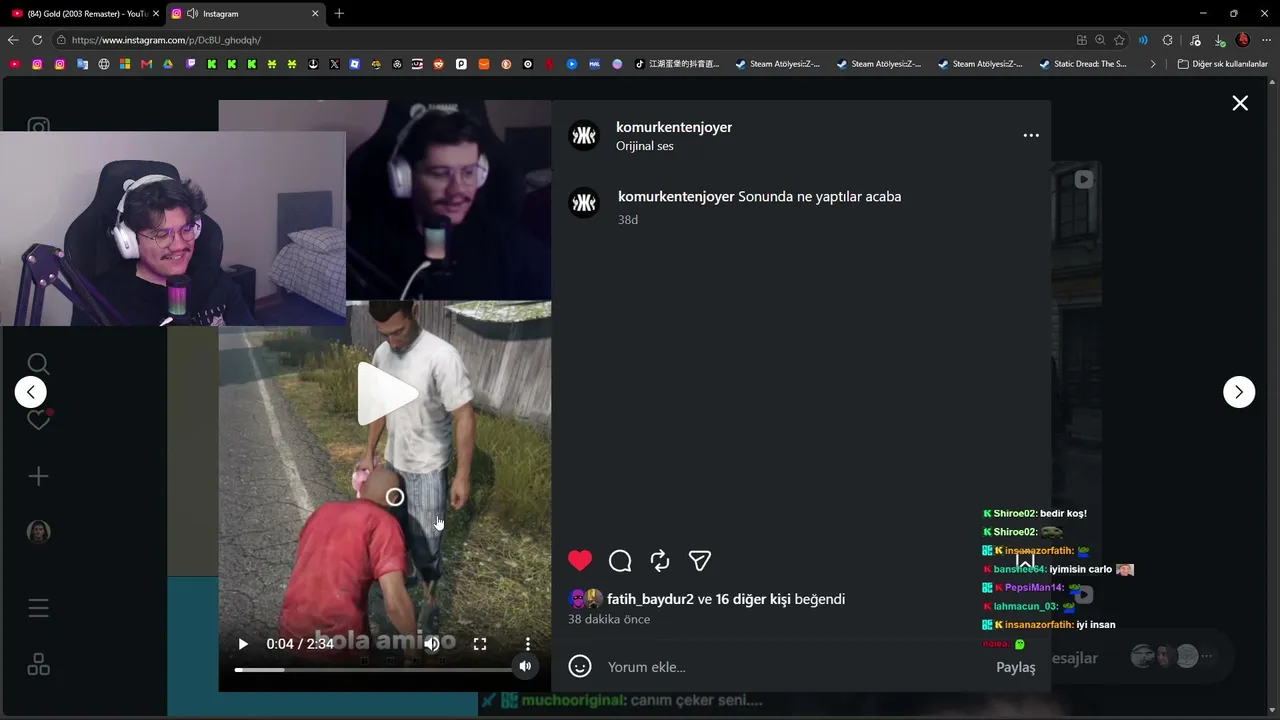1280x720 pixels.
Task: Open the profile avatar in Instagram sidebar
Action: (38, 532)
